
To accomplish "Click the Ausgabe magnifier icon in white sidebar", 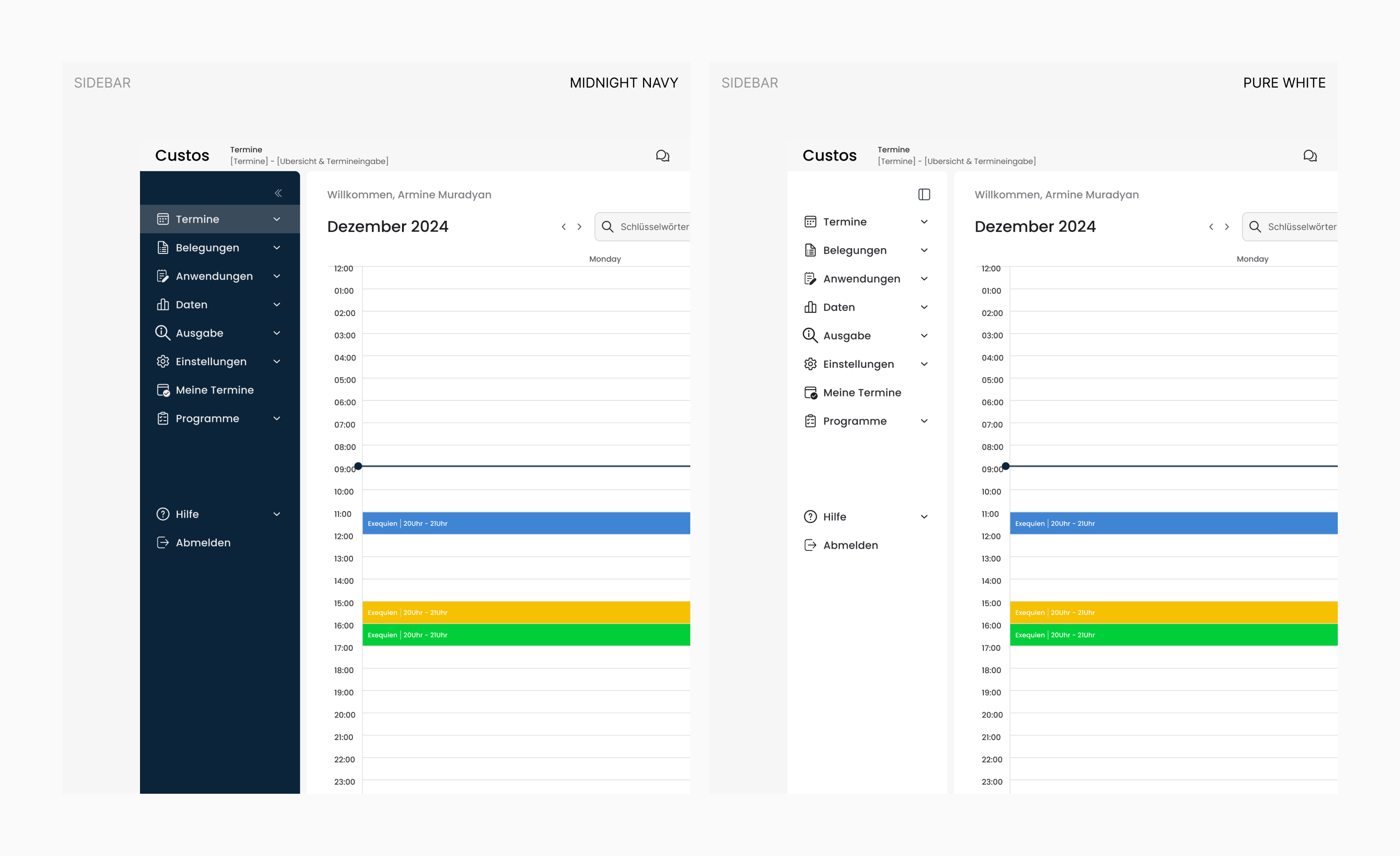I will click(810, 336).
